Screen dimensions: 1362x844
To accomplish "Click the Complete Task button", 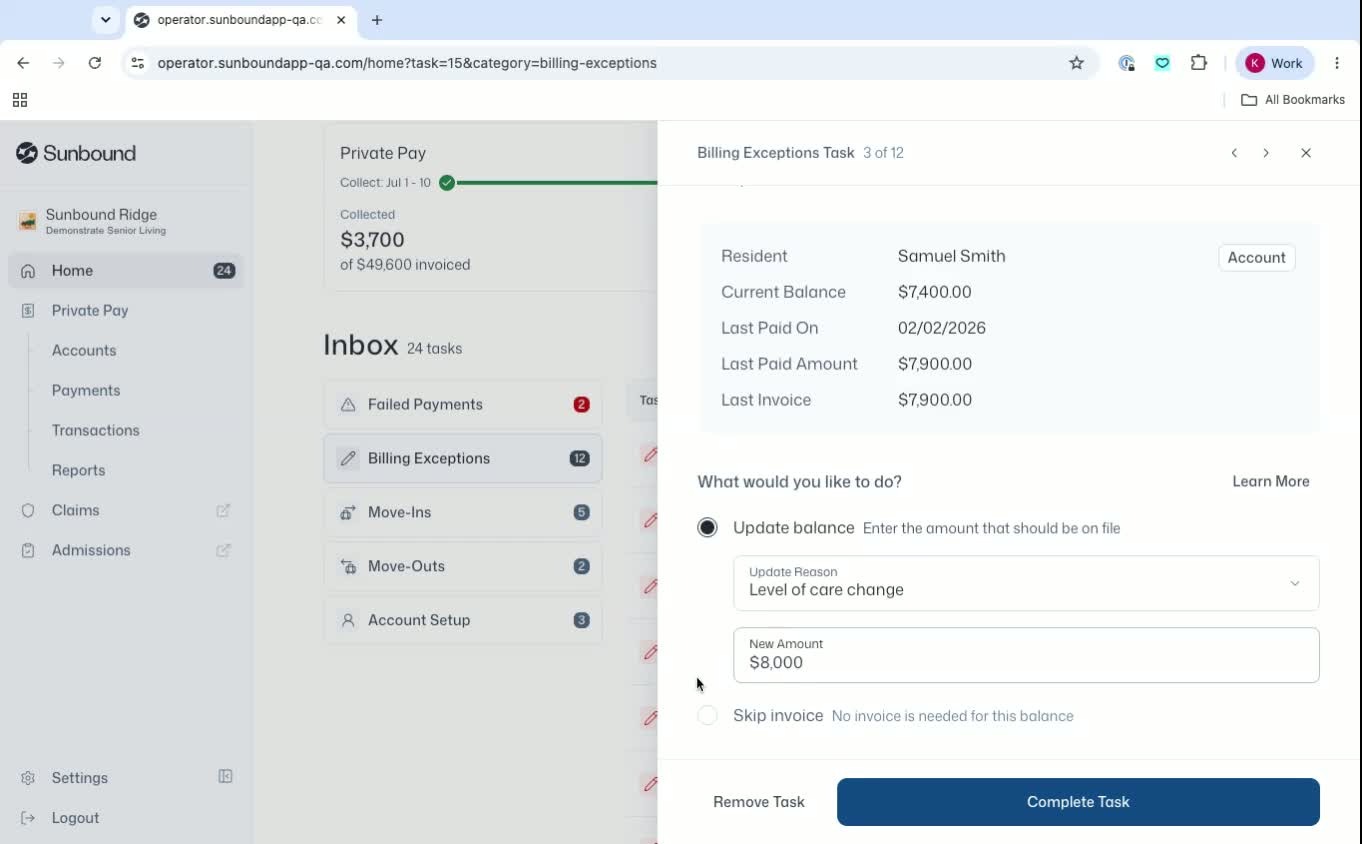I will (1078, 802).
